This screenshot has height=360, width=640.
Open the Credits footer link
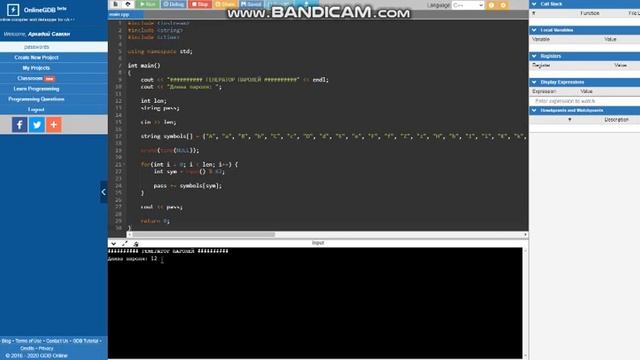27,348
